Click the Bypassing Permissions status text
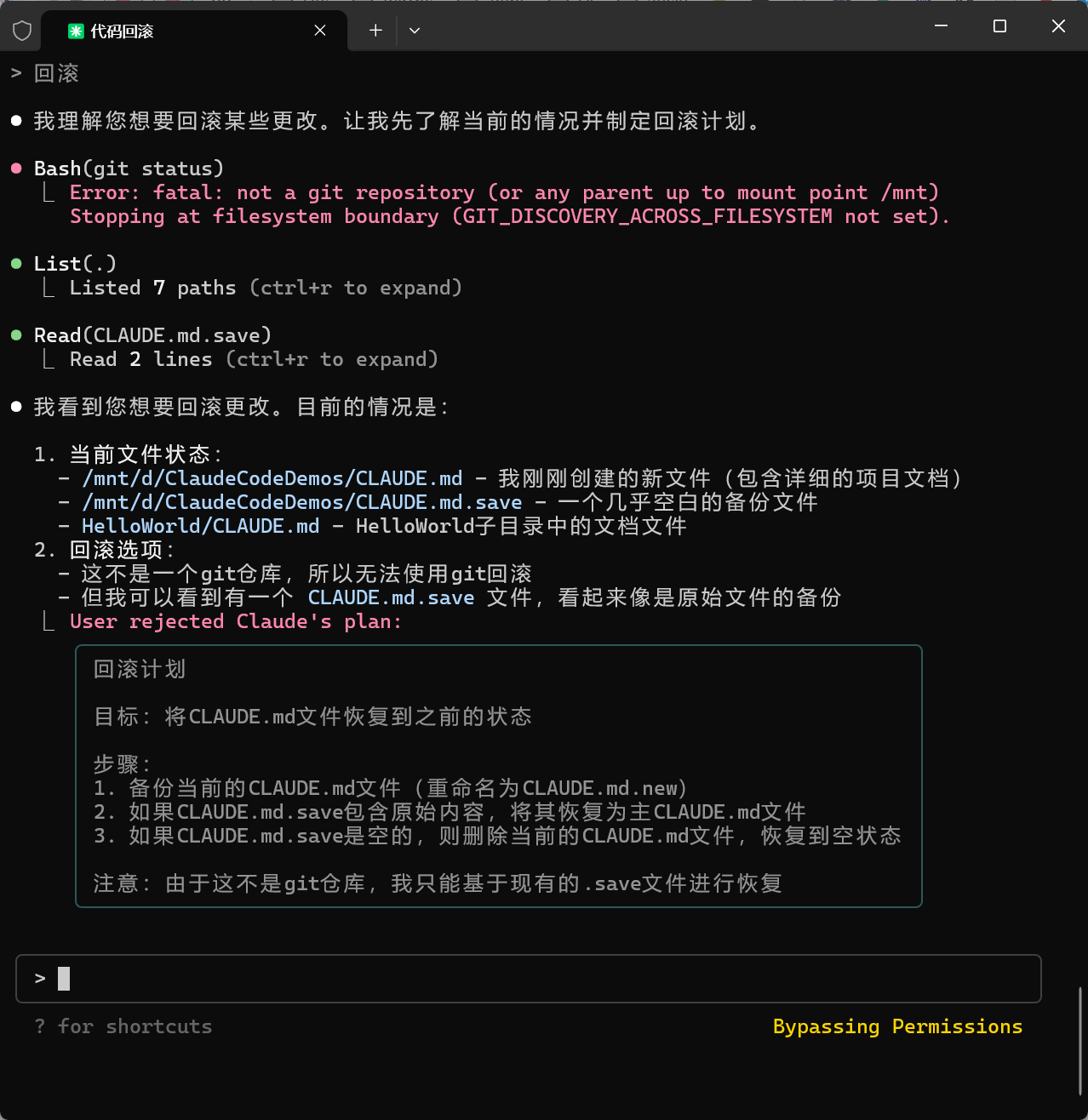 pos(897,1026)
